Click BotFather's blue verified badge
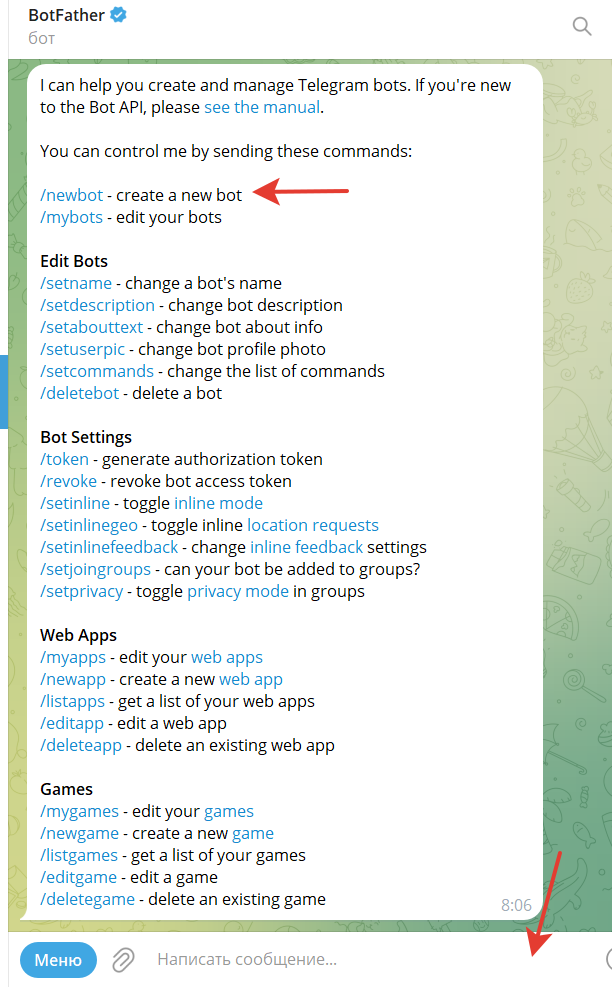The width and height of the screenshot is (612, 987). coord(118,16)
